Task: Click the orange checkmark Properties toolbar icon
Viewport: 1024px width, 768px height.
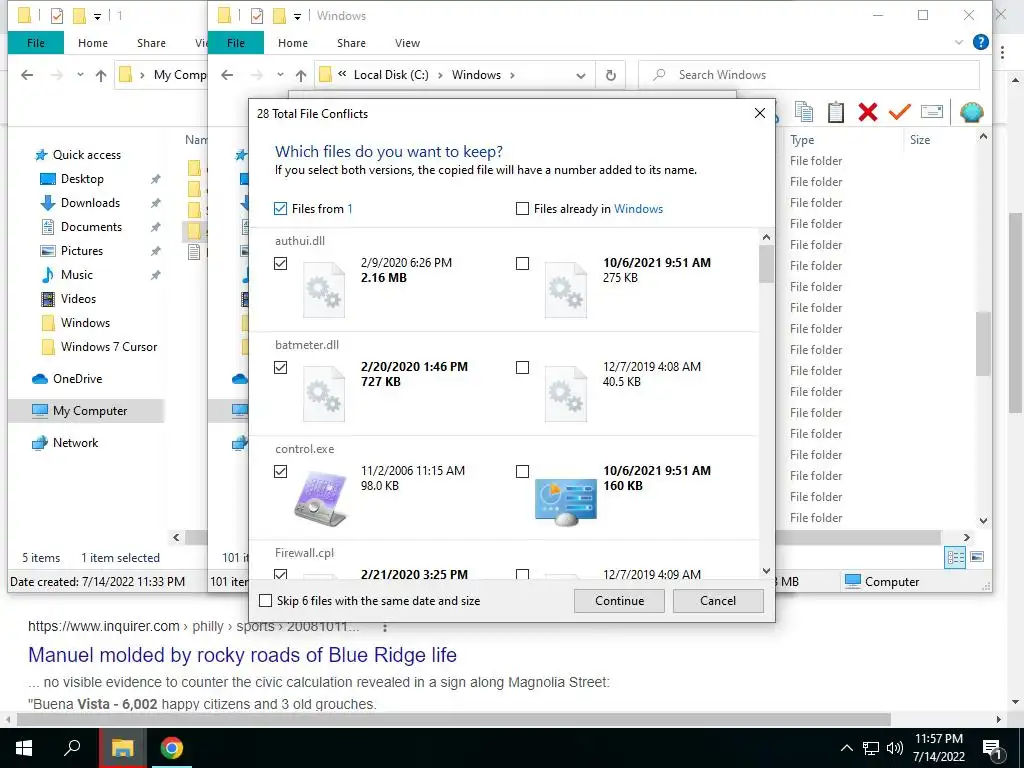Action: [x=899, y=112]
